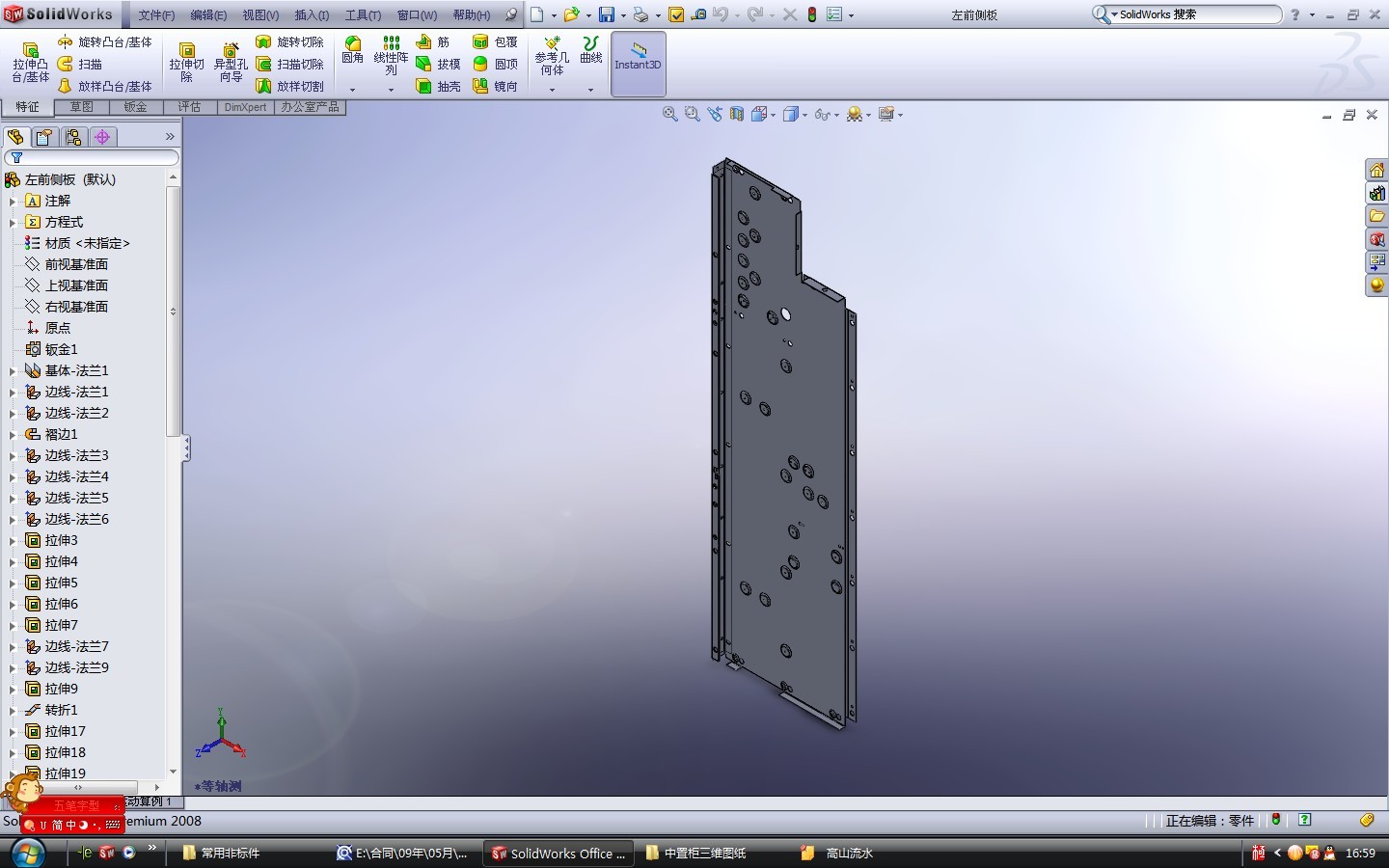Click the Rib (筋) feature tool
Viewport: 1389px width, 868px height.
pos(432,42)
